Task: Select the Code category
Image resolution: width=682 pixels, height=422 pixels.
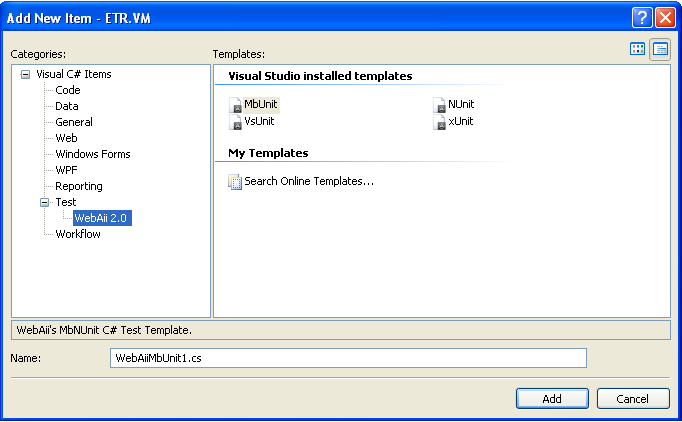Action: (68, 90)
